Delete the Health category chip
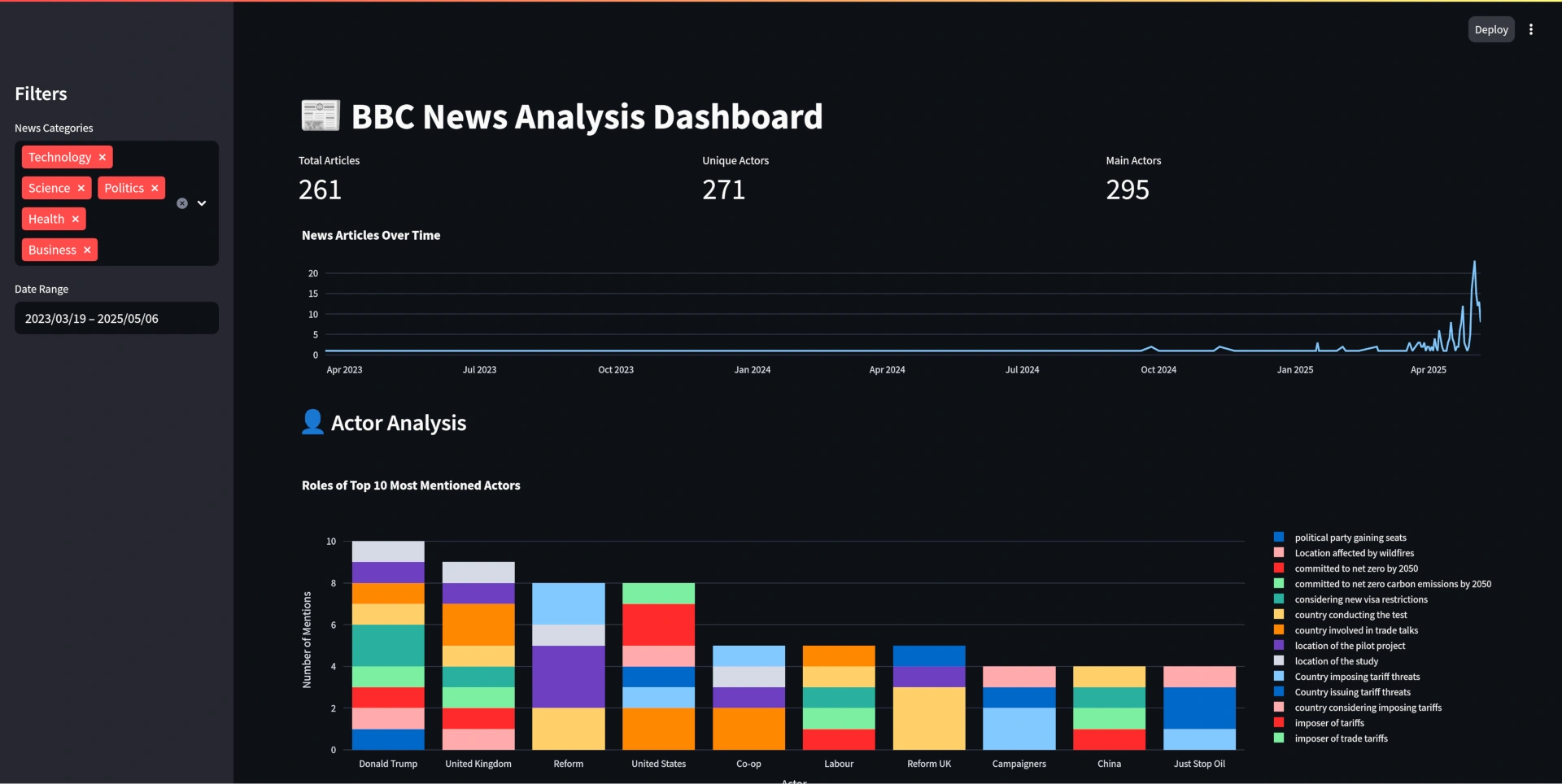This screenshot has height=784, width=1562. [x=75, y=219]
